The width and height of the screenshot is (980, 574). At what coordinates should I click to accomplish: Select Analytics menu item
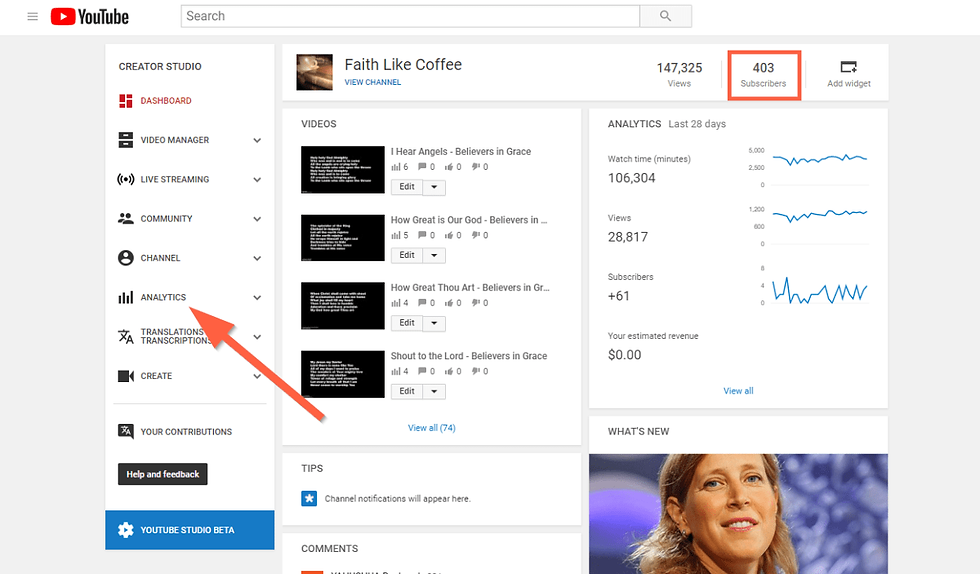163,298
